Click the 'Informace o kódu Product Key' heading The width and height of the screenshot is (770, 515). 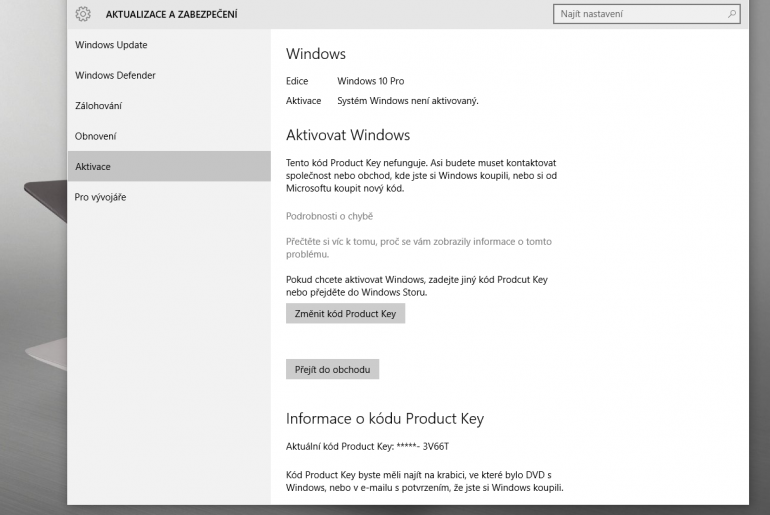(x=384, y=419)
